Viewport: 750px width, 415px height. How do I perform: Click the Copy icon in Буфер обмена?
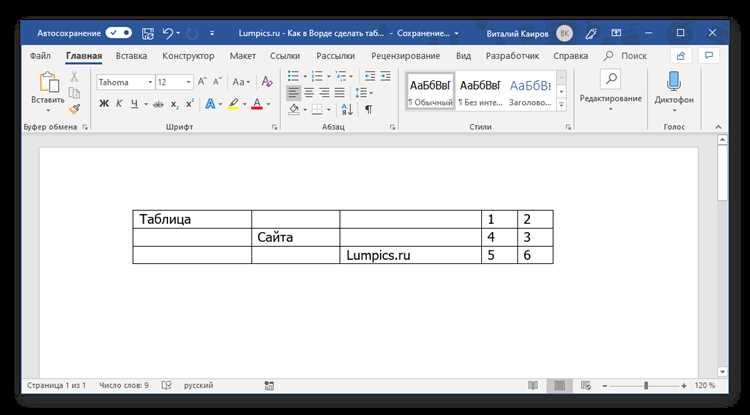[74, 93]
